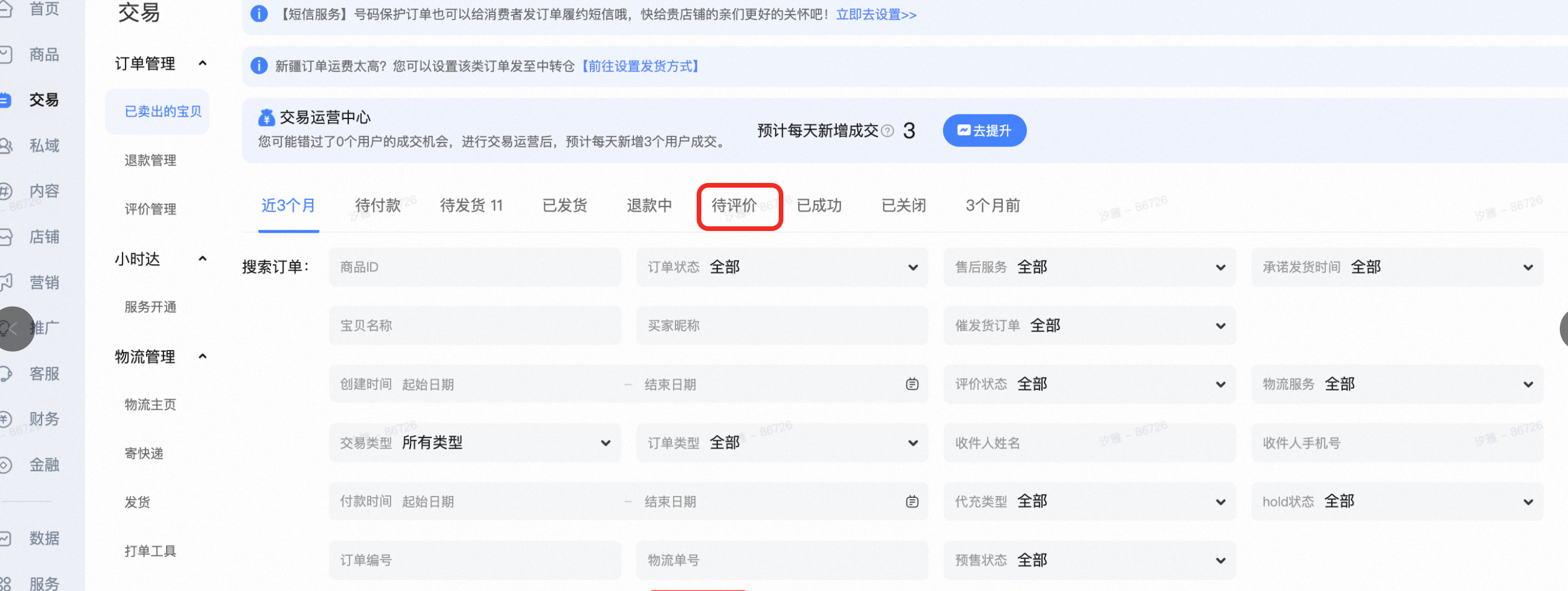
Task: Open the 交易类型 dropdown
Action: coord(475,443)
